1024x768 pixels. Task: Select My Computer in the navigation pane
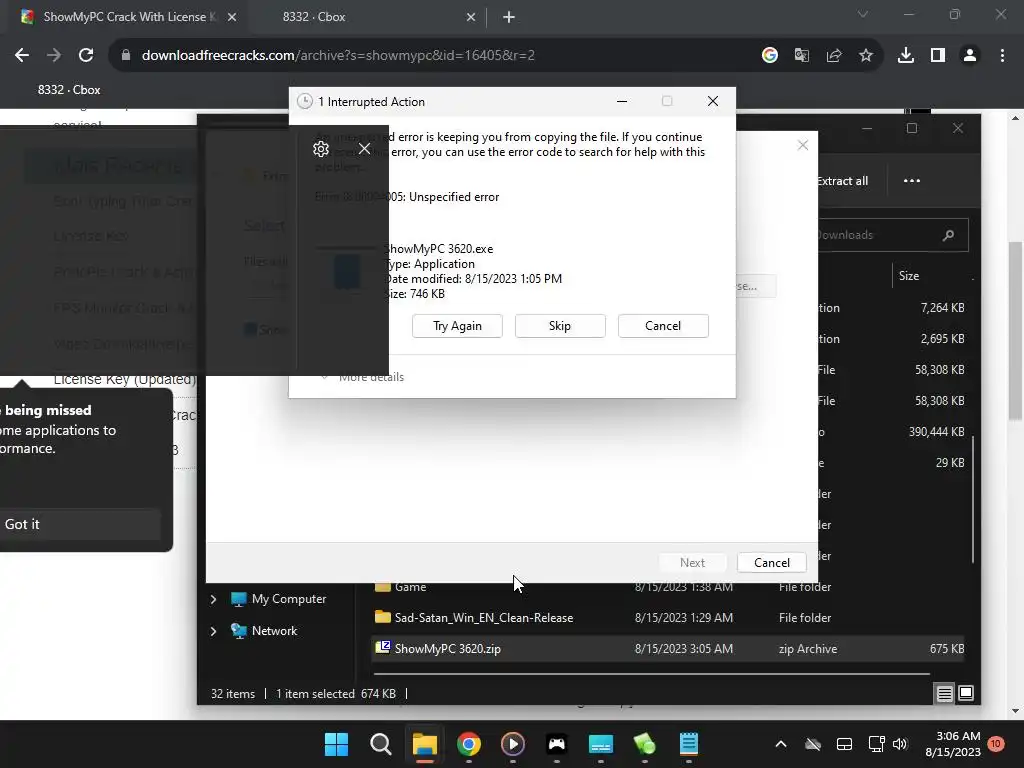pyautogui.click(x=279, y=599)
